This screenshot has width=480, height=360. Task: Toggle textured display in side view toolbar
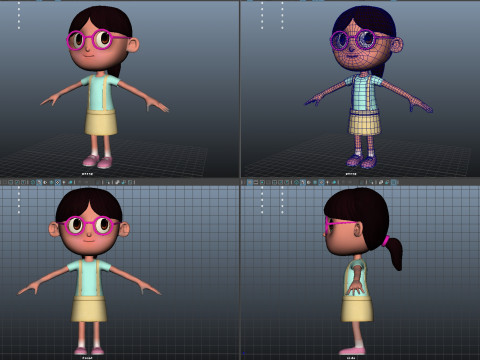coord(321,182)
